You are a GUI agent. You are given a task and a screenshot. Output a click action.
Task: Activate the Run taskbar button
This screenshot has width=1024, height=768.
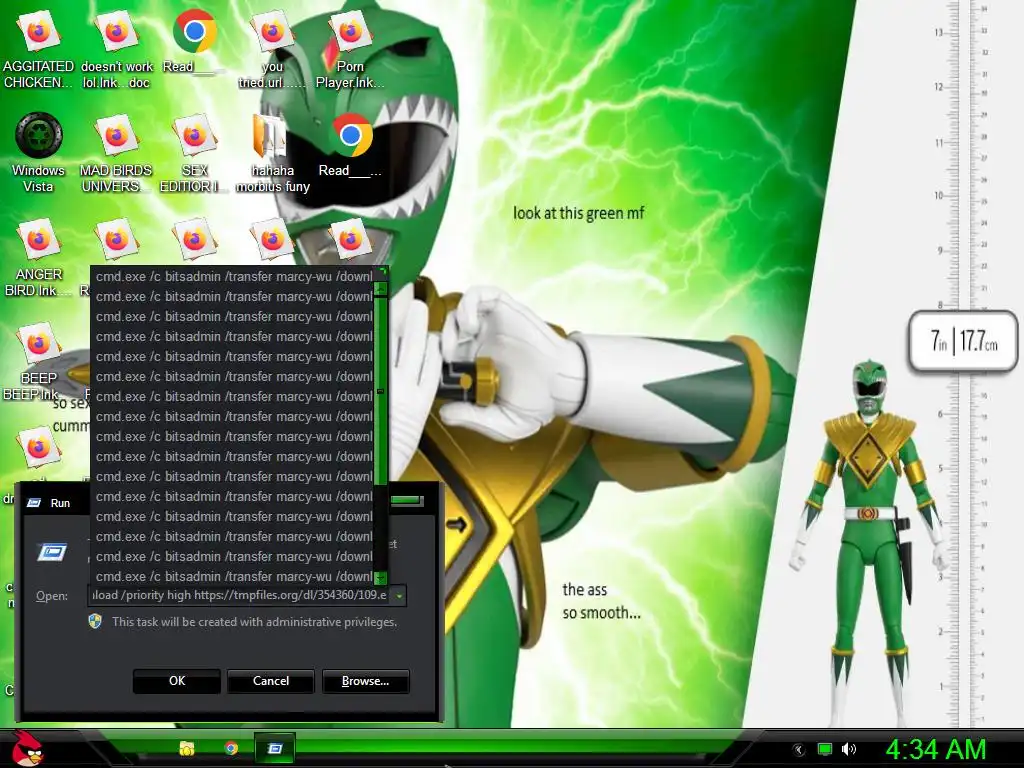pyautogui.click(x=275, y=748)
